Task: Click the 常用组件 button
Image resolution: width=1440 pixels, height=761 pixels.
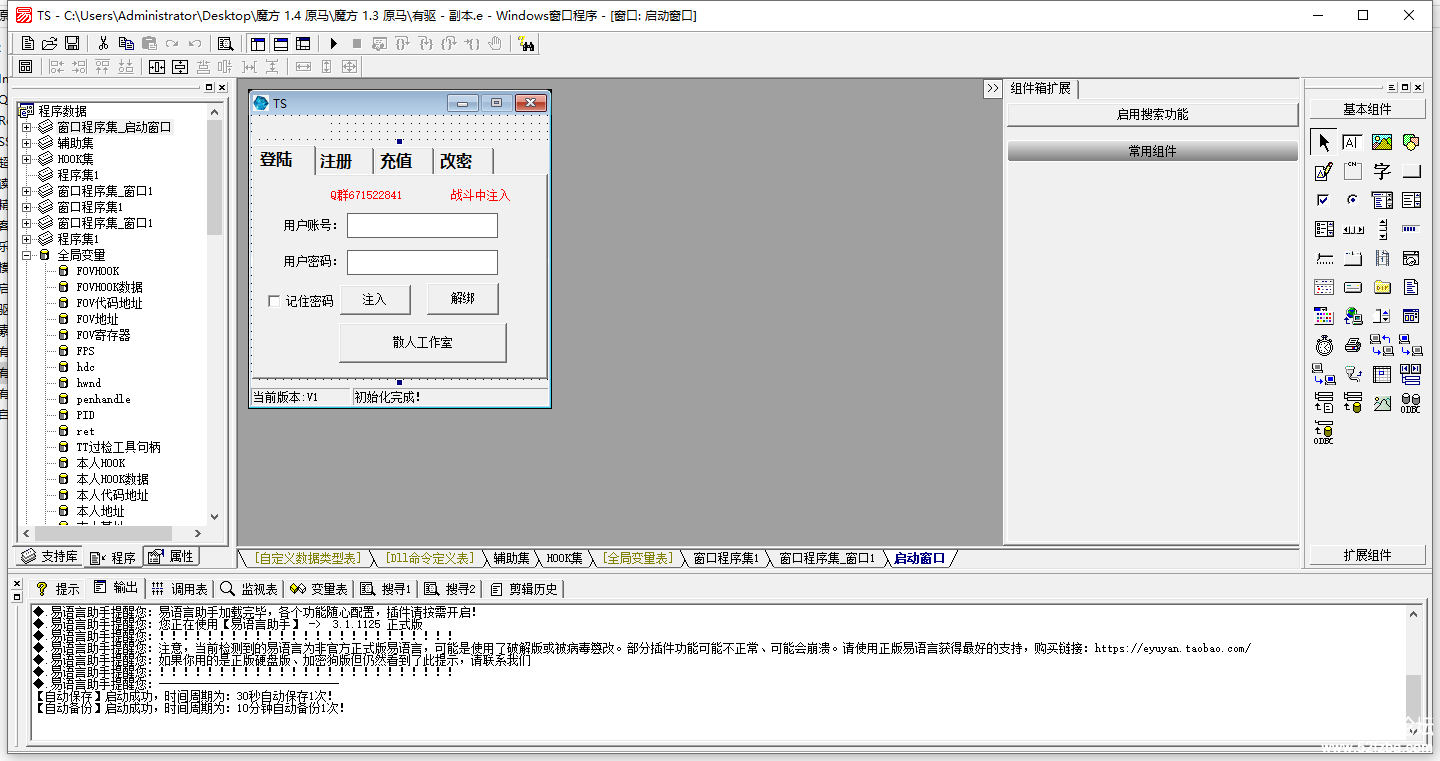Action: click(x=1152, y=151)
